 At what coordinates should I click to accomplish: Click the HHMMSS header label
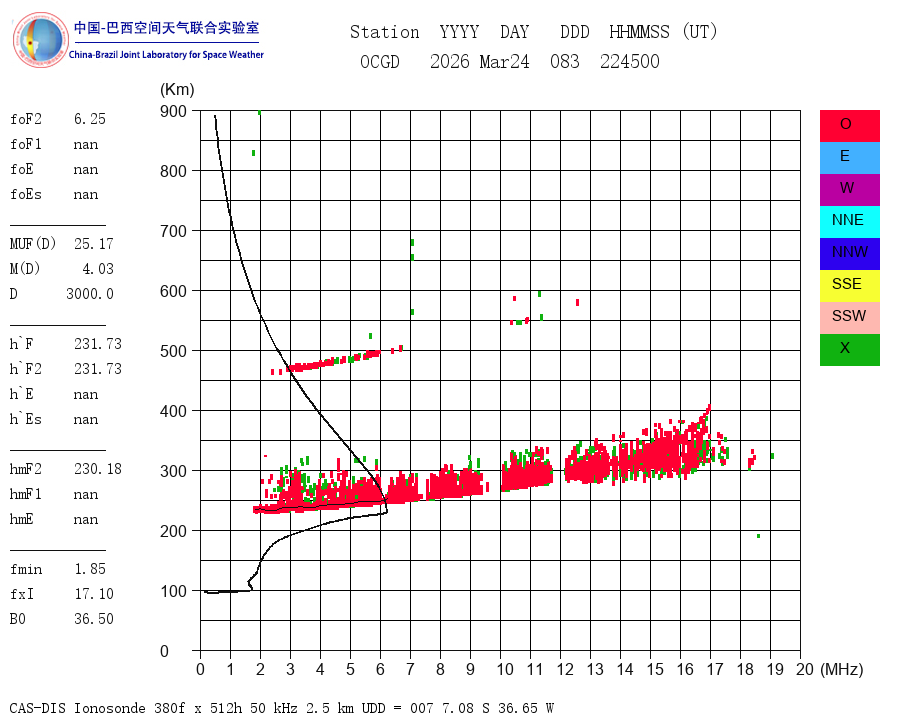coord(639,32)
